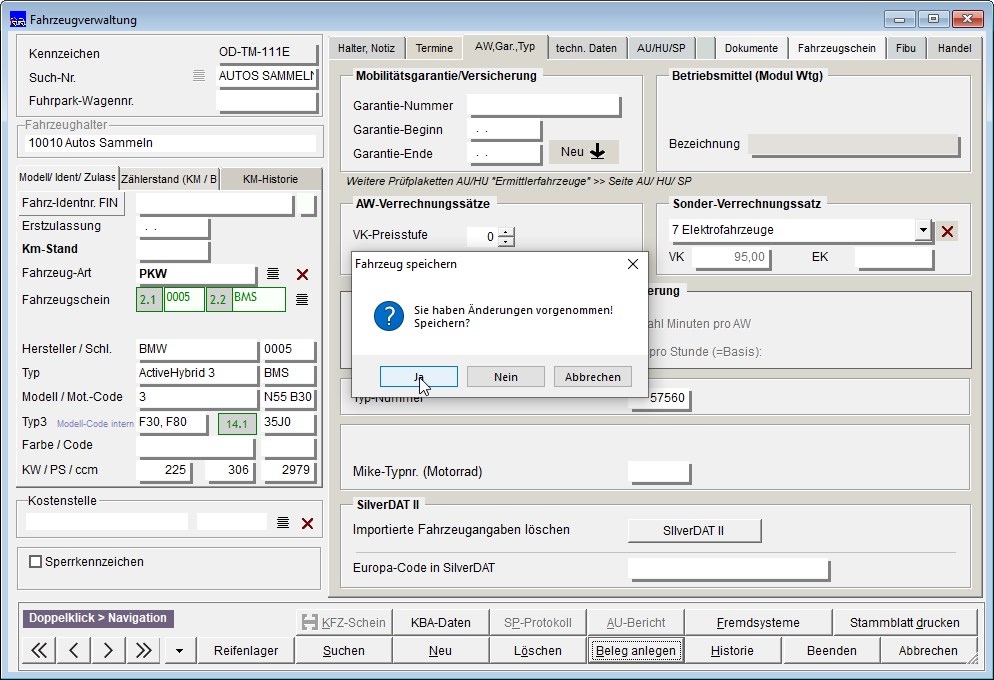Click Typ field ActiveHybrid 3
This screenshot has height=680, width=994.
(x=197, y=373)
